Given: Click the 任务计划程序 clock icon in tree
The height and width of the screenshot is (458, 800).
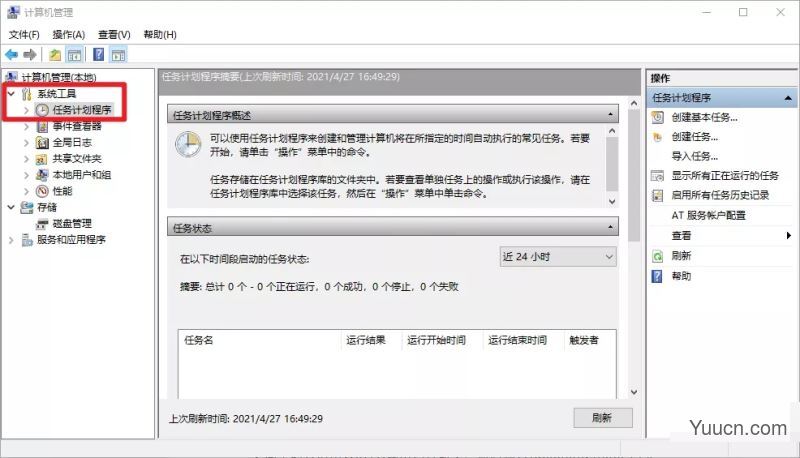Looking at the screenshot, I should click(42, 110).
